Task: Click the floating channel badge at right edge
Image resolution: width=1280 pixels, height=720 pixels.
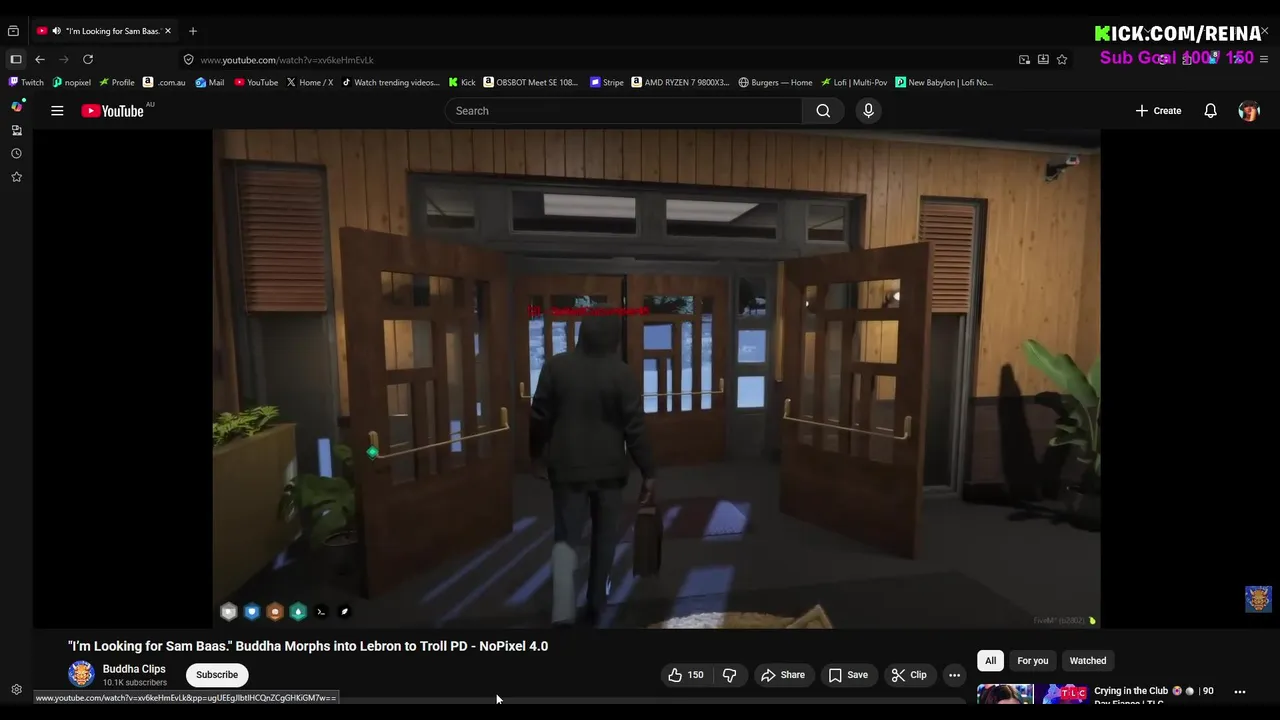Action: [x=1258, y=598]
